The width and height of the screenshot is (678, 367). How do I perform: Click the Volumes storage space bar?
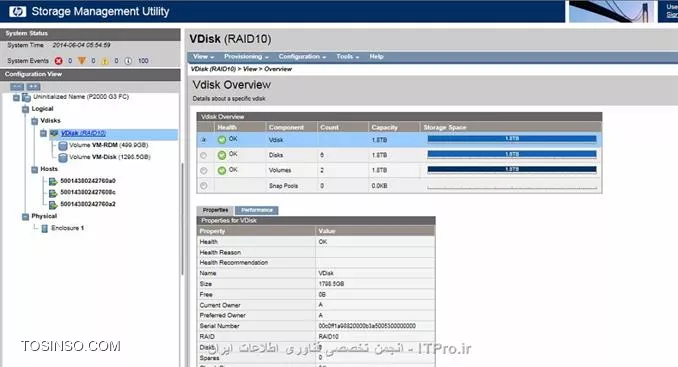pyautogui.click(x=512, y=170)
